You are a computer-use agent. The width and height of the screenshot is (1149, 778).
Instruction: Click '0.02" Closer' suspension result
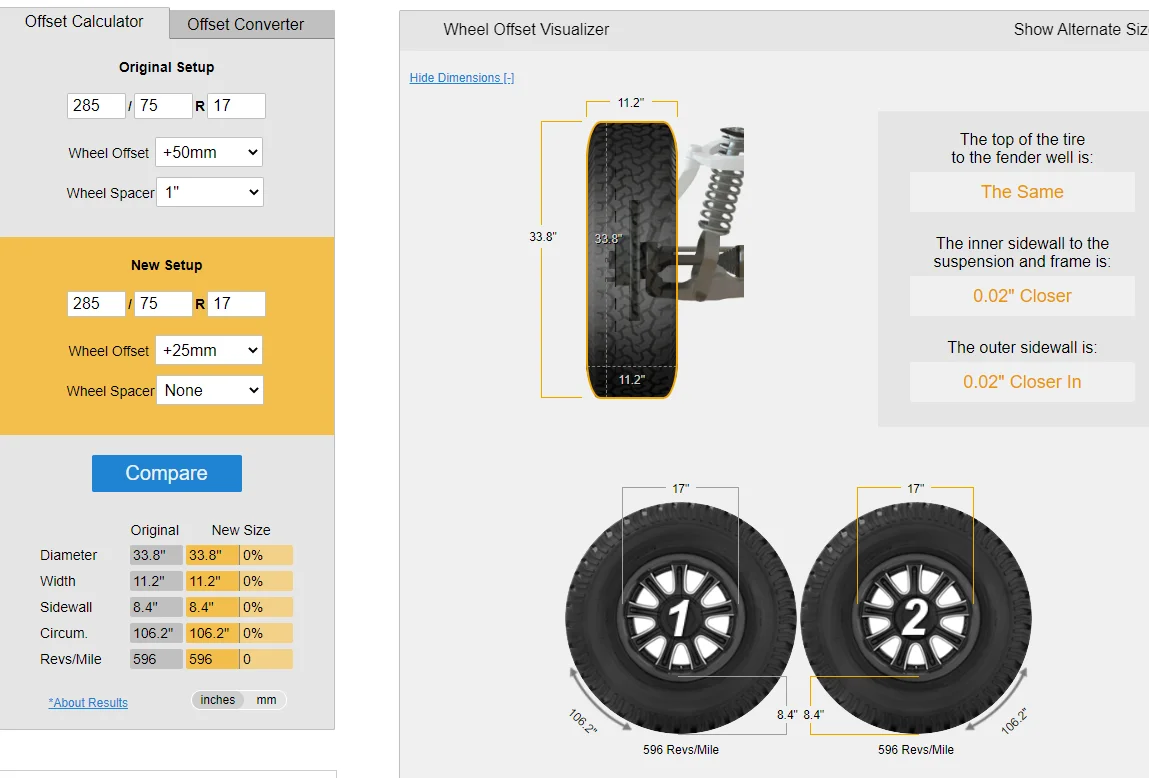[x=1022, y=296]
